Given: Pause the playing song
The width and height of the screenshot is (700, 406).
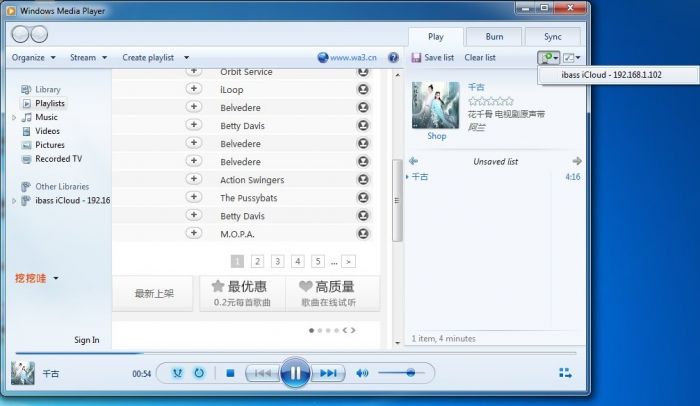Looking at the screenshot, I should tap(295, 373).
